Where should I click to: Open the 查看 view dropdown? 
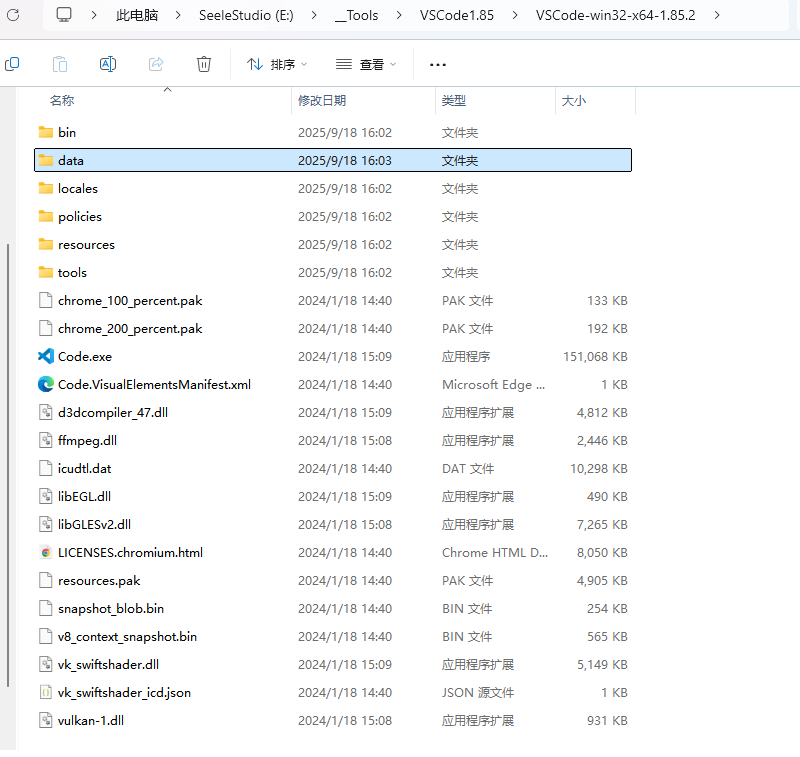tap(366, 64)
